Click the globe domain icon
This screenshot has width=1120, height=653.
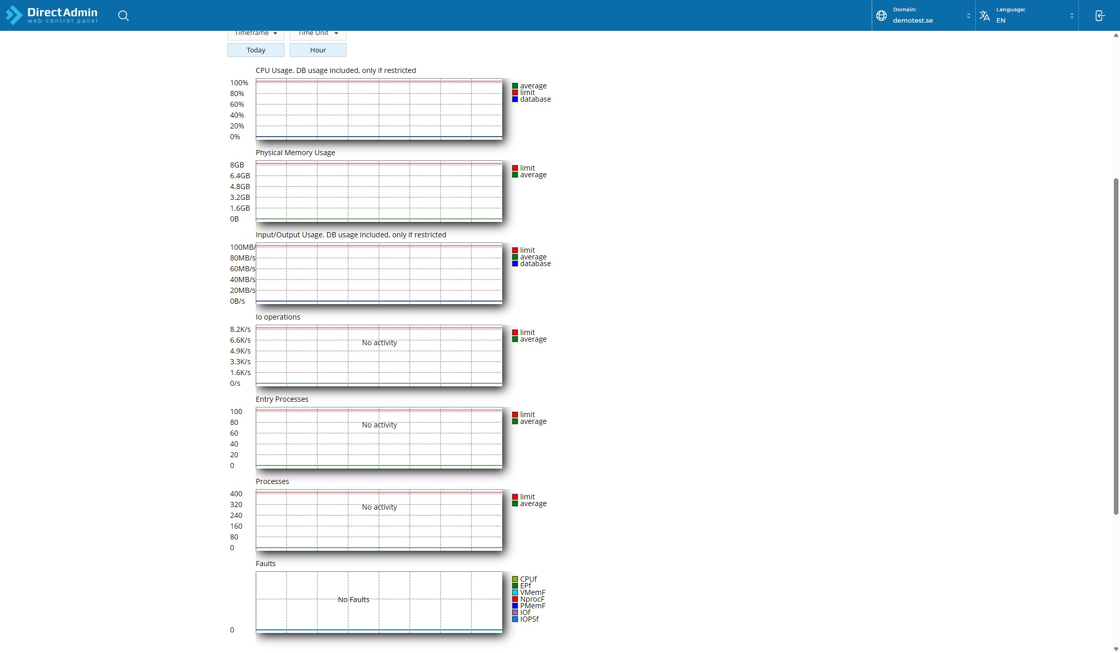[881, 16]
